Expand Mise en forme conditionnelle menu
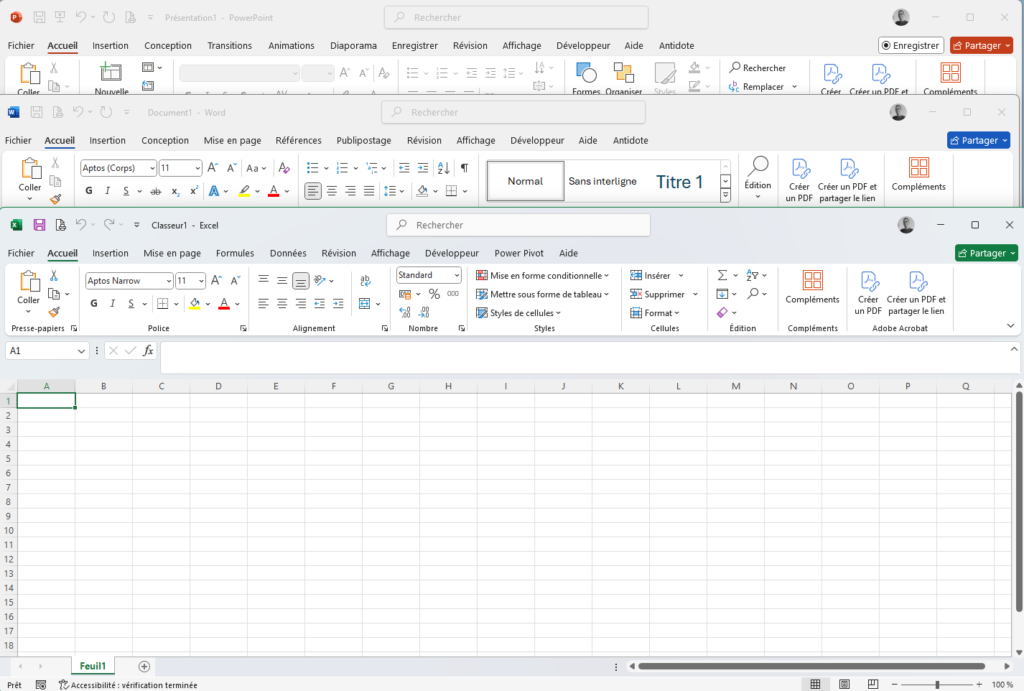The image size is (1024, 691). click(x=543, y=276)
